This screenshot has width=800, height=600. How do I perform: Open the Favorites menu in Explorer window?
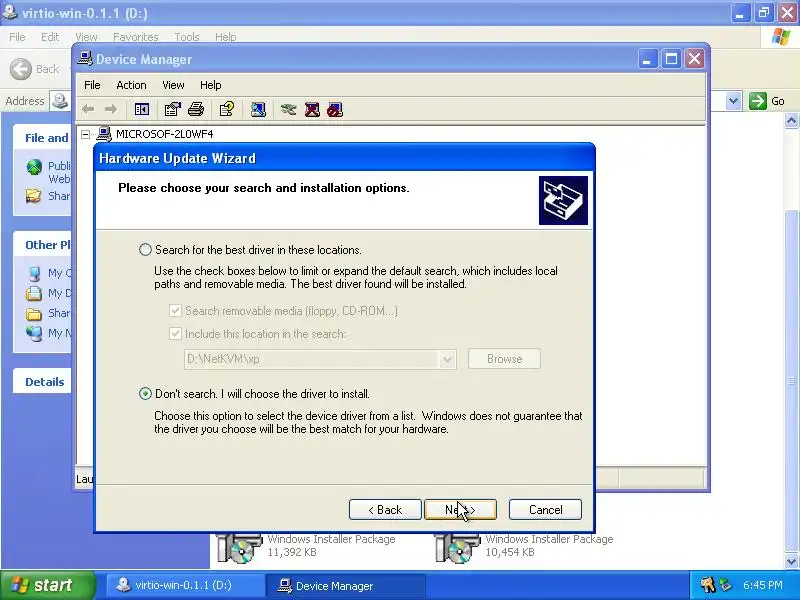click(136, 37)
